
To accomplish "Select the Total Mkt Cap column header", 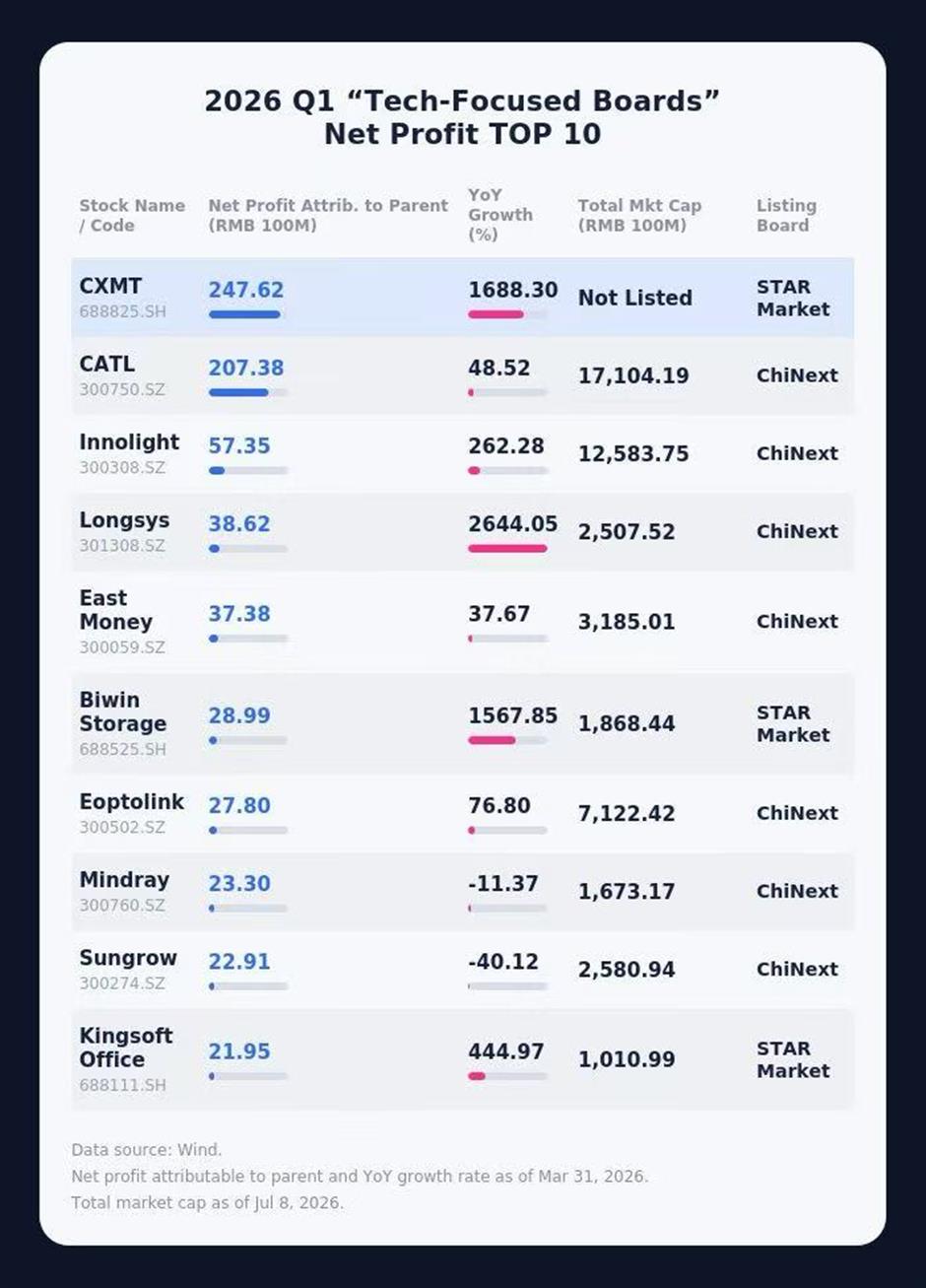I will pos(639,215).
